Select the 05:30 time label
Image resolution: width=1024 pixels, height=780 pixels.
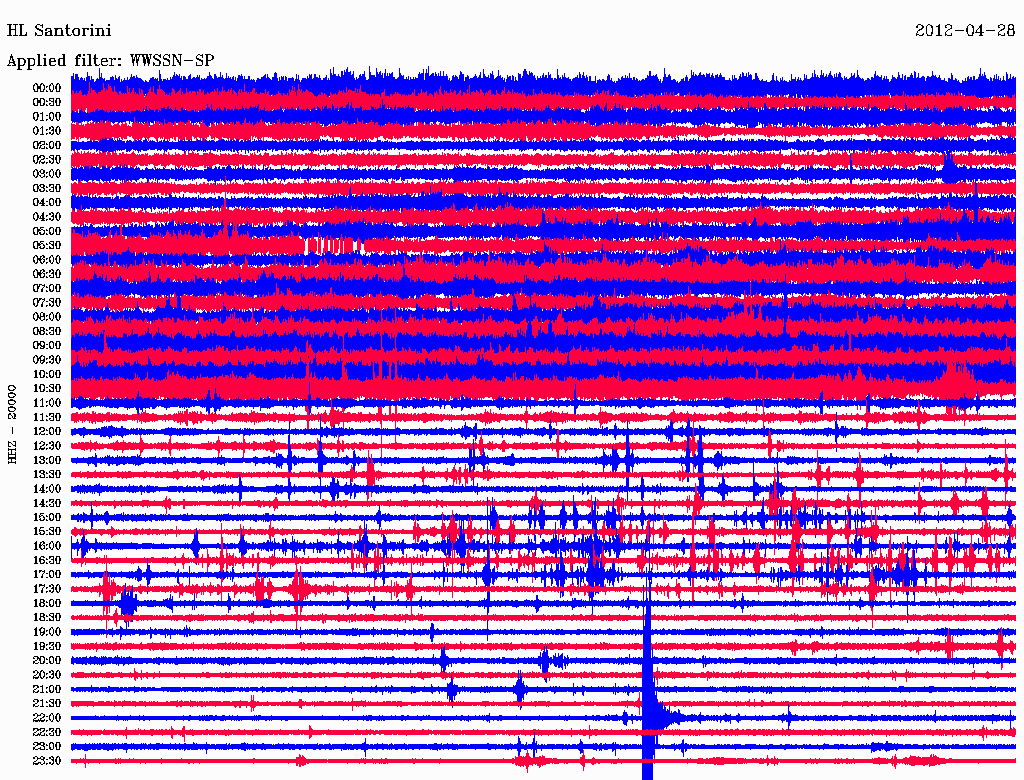point(47,246)
